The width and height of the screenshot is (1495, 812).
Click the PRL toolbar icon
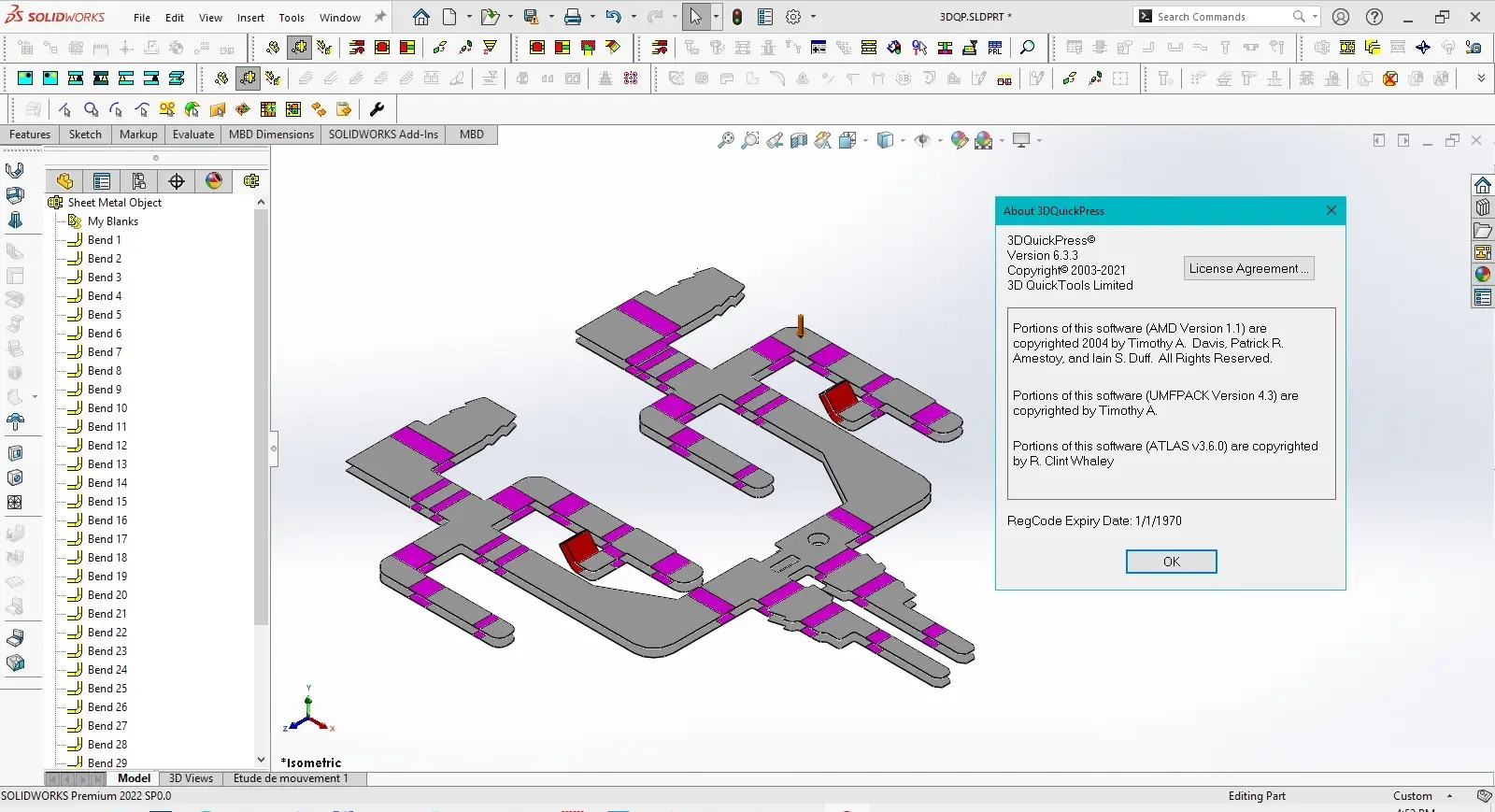995,48
